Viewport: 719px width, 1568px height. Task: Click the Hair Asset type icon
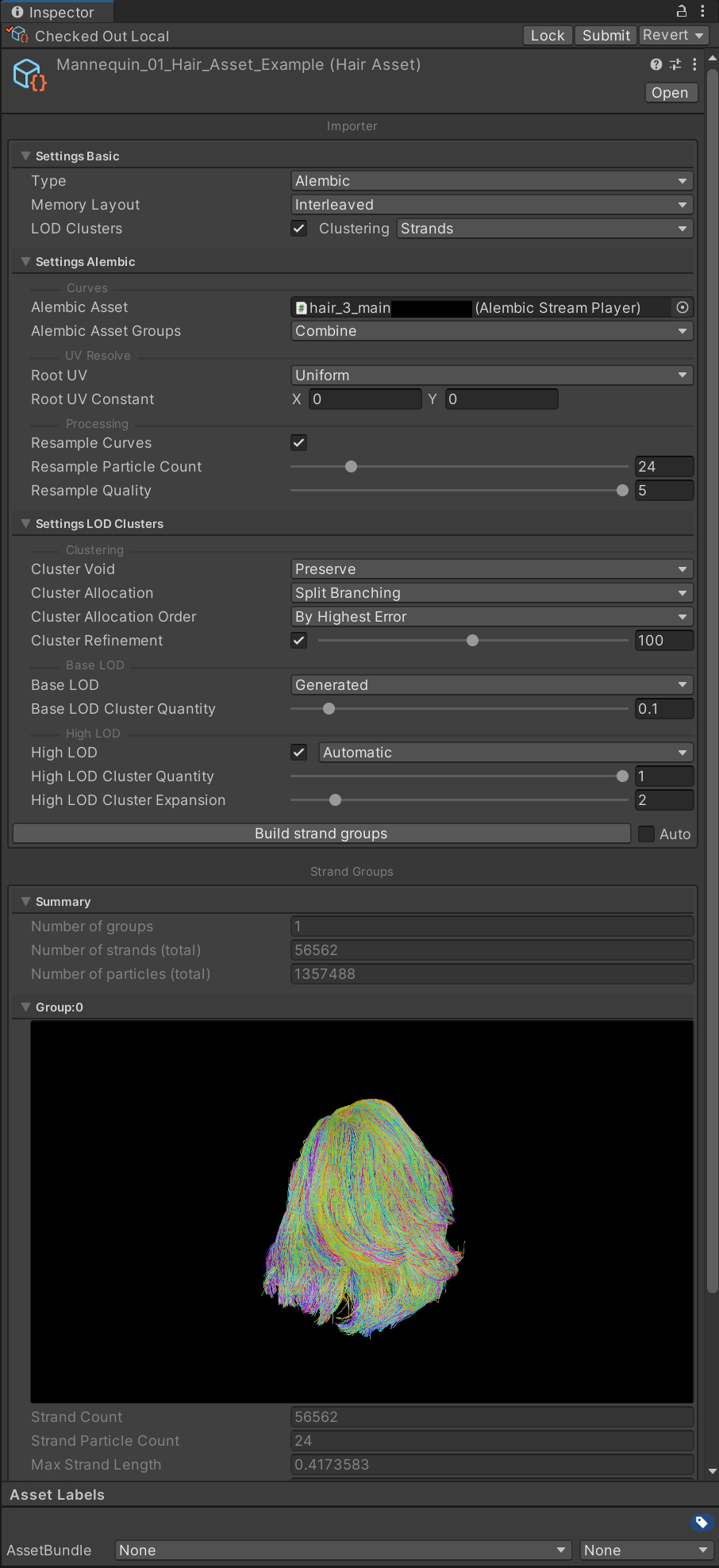pos(29,75)
